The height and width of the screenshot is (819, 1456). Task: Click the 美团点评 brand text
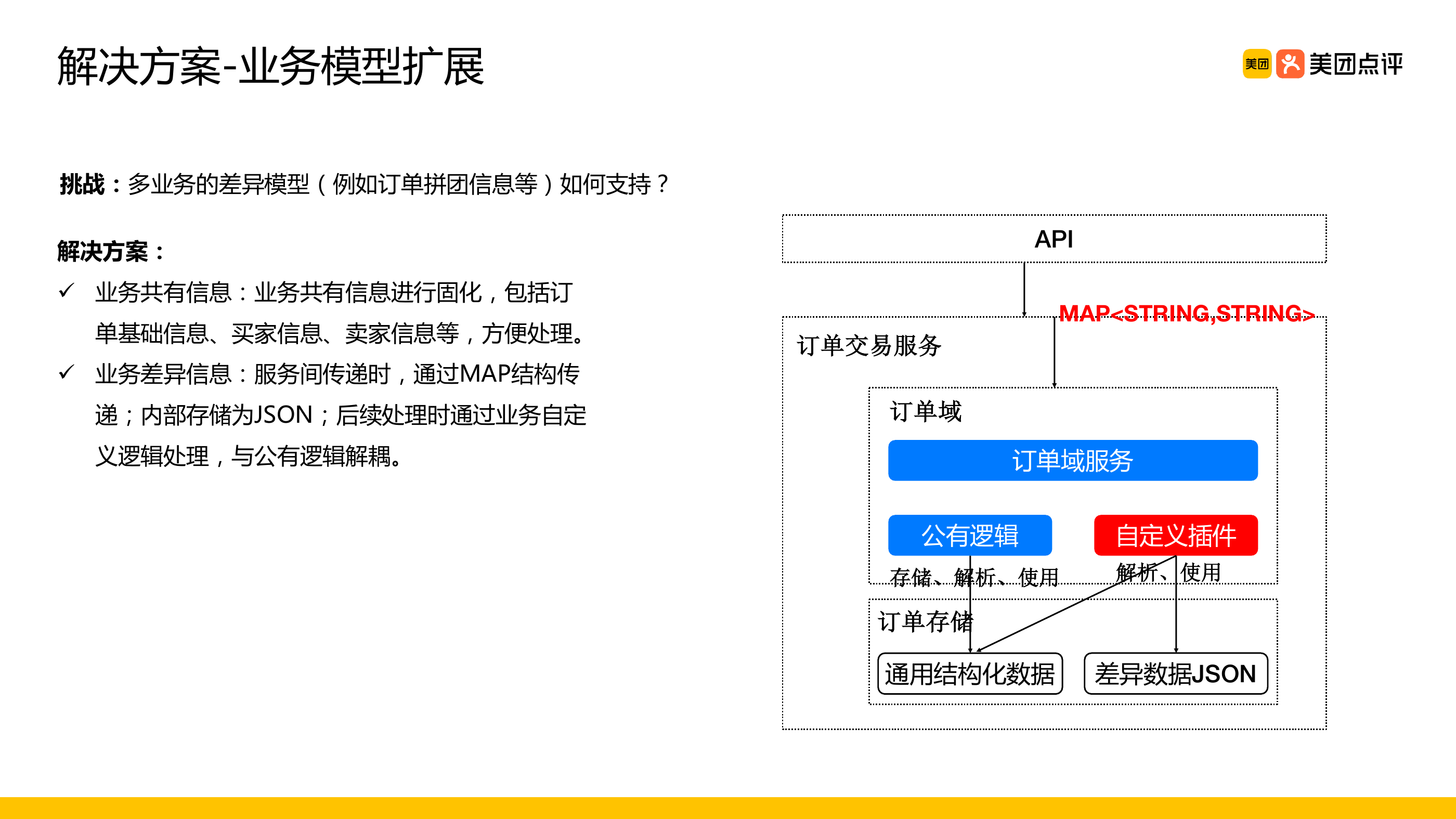[1357, 64]
